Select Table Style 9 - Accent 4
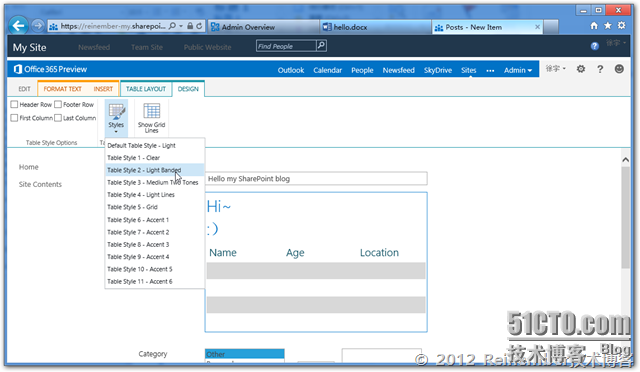 pos(155,257)
